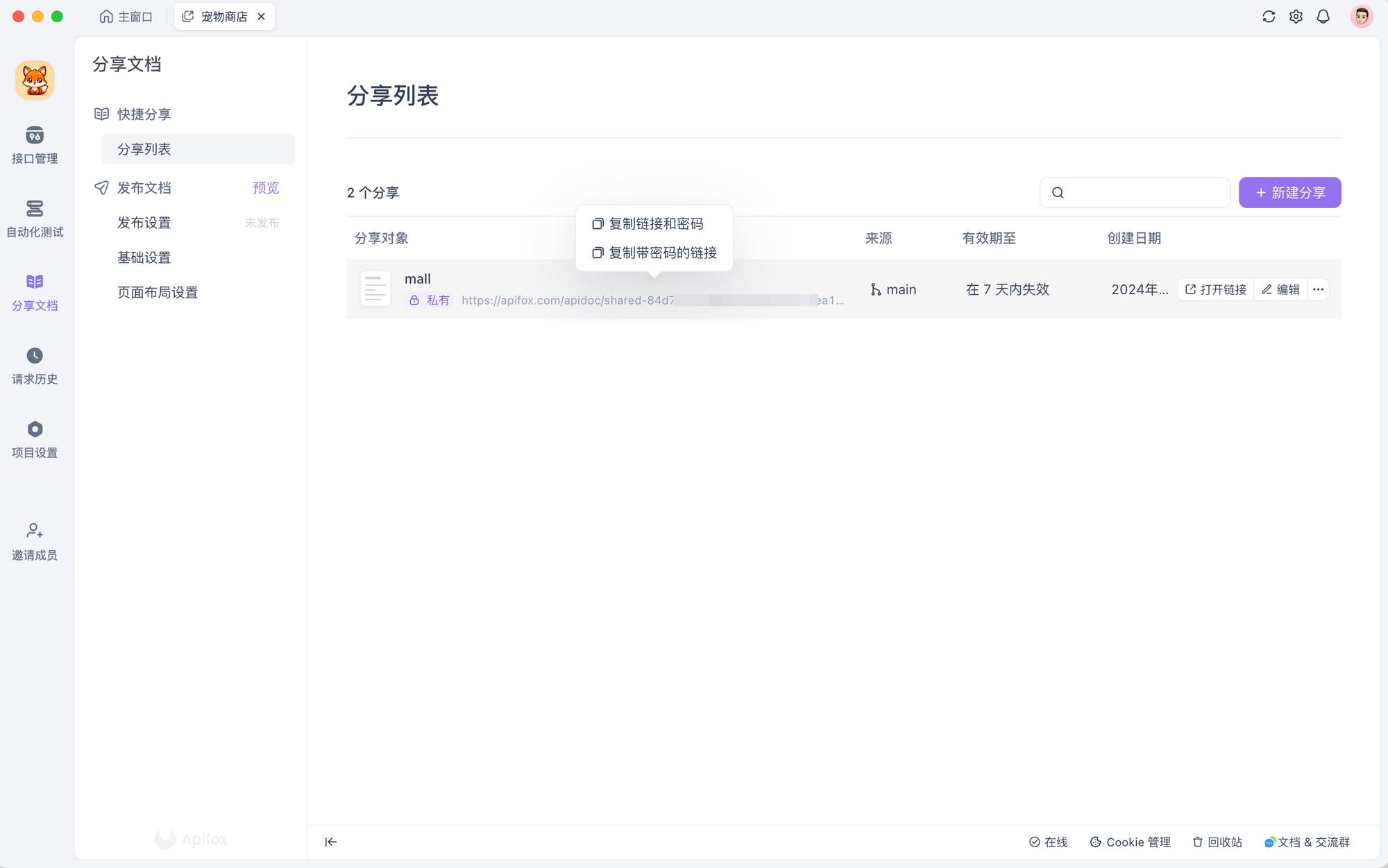
Task: Open 自动化测试 in the sidebar
Action: point(35,218)
